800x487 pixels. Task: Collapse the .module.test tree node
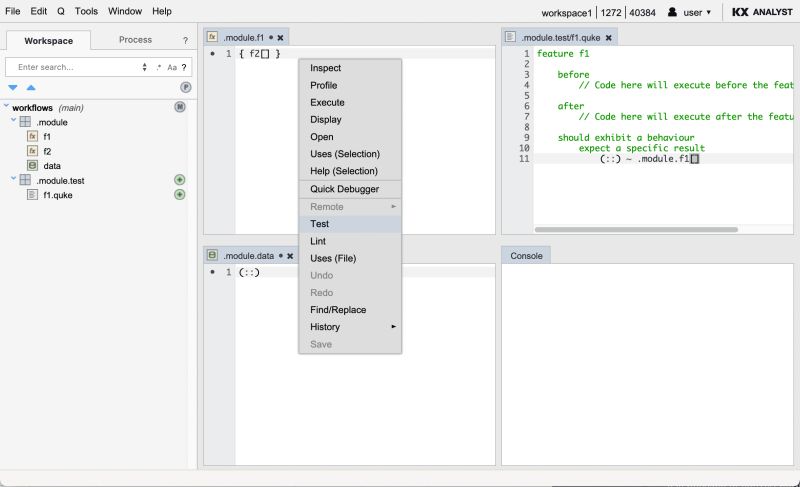(x=14, y=178)
